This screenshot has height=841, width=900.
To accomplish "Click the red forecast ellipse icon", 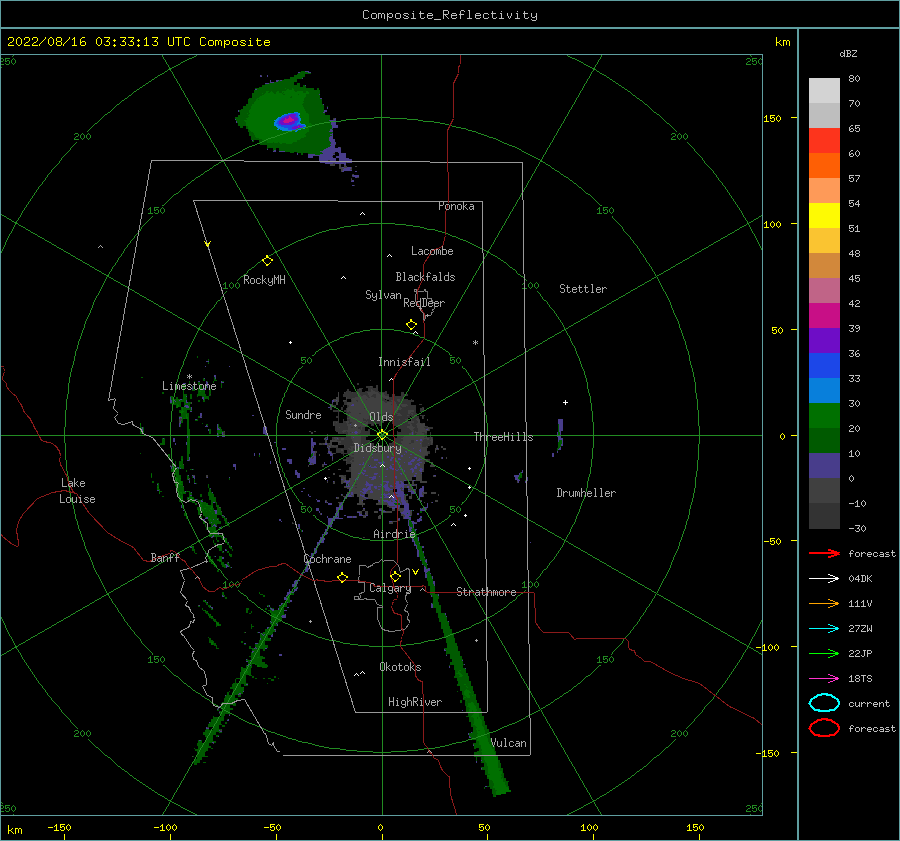I will coord(824,728).
